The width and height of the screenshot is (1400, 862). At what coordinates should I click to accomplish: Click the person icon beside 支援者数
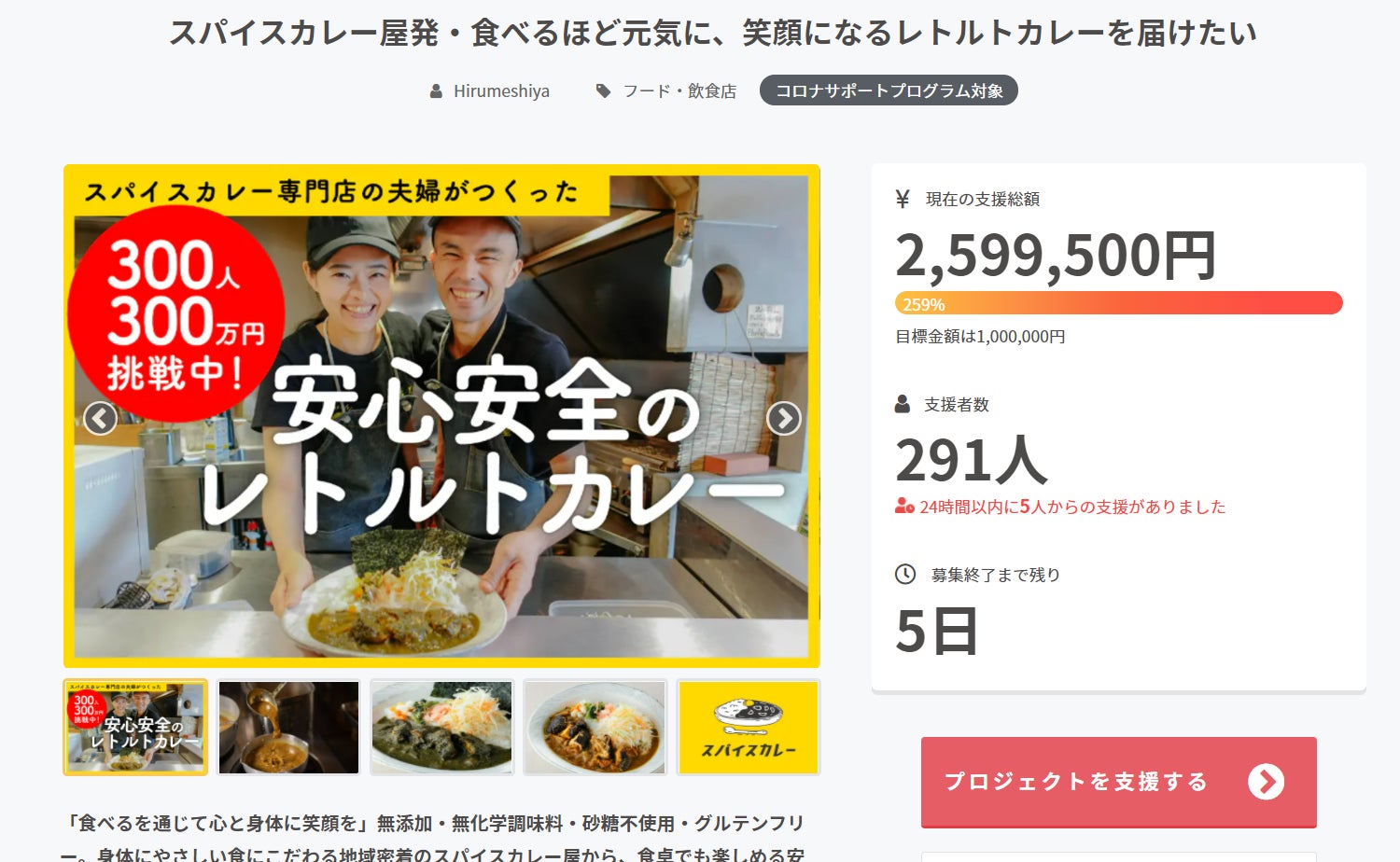[x=903, y=404]
